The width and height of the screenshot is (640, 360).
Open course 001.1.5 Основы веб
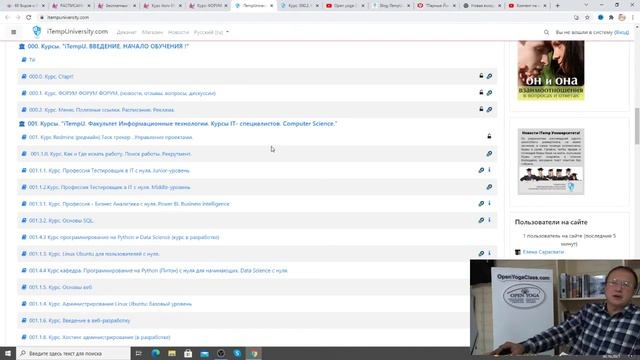pos(60,287)
